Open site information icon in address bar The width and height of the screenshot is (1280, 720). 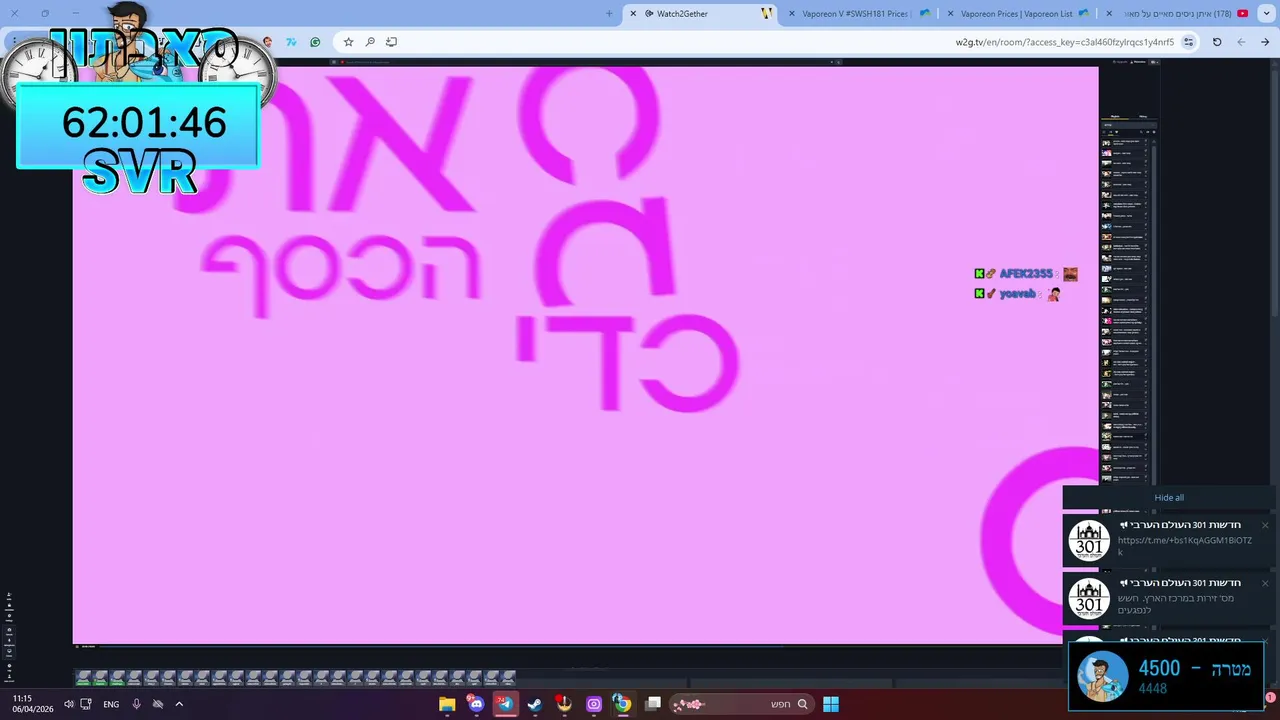coord(1189,42)
